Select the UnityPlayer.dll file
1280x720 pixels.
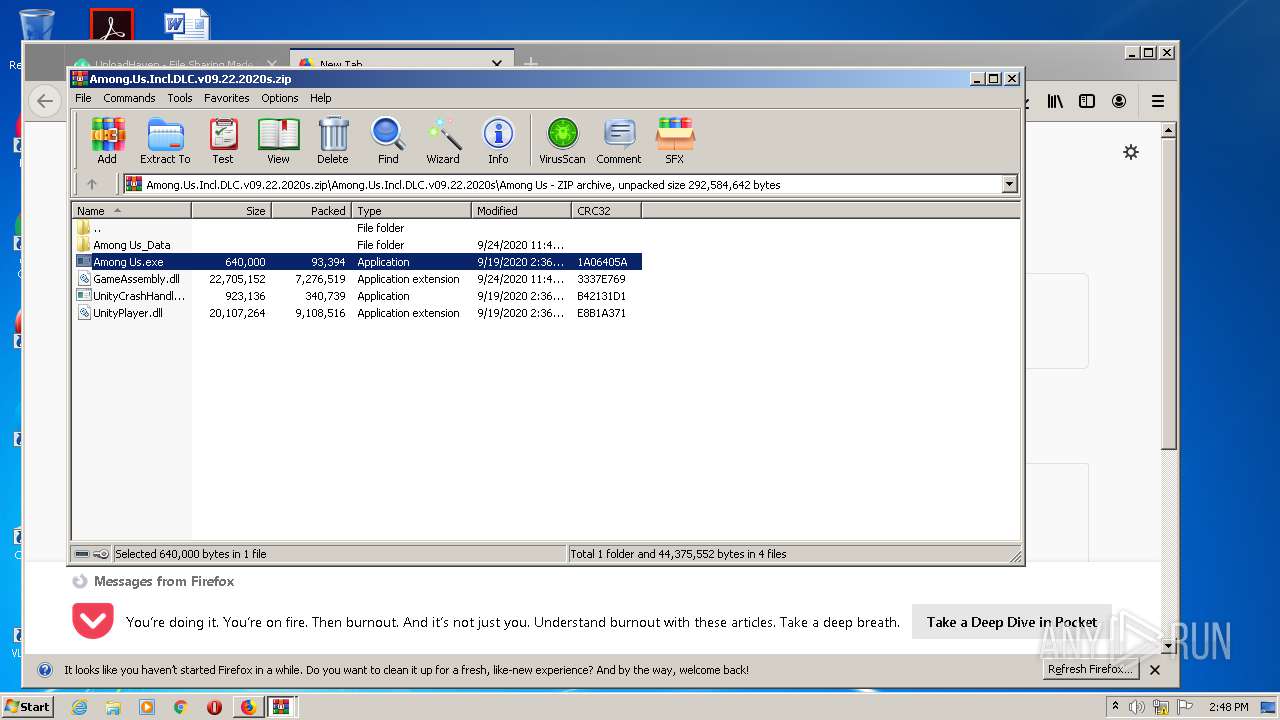[357, 313]
